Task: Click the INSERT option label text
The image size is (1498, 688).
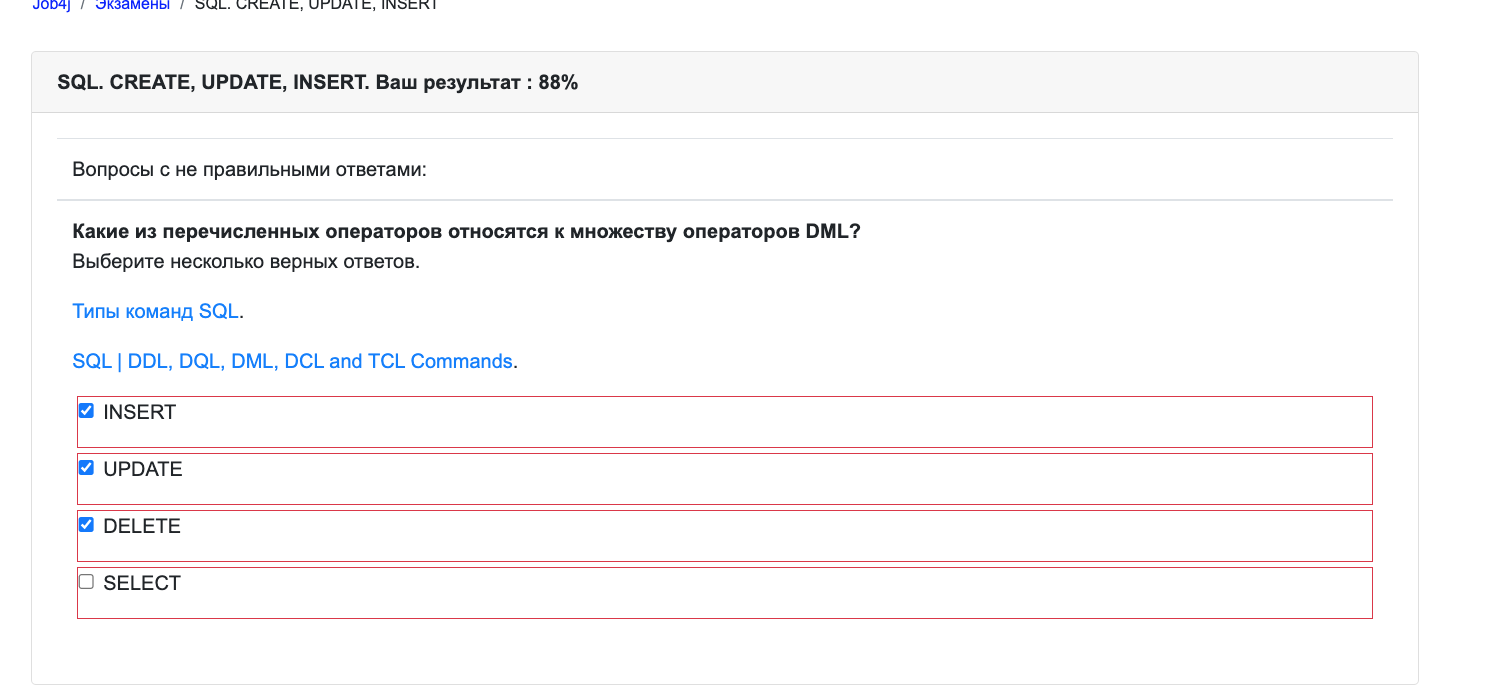Action: click(x=137, y=411)
